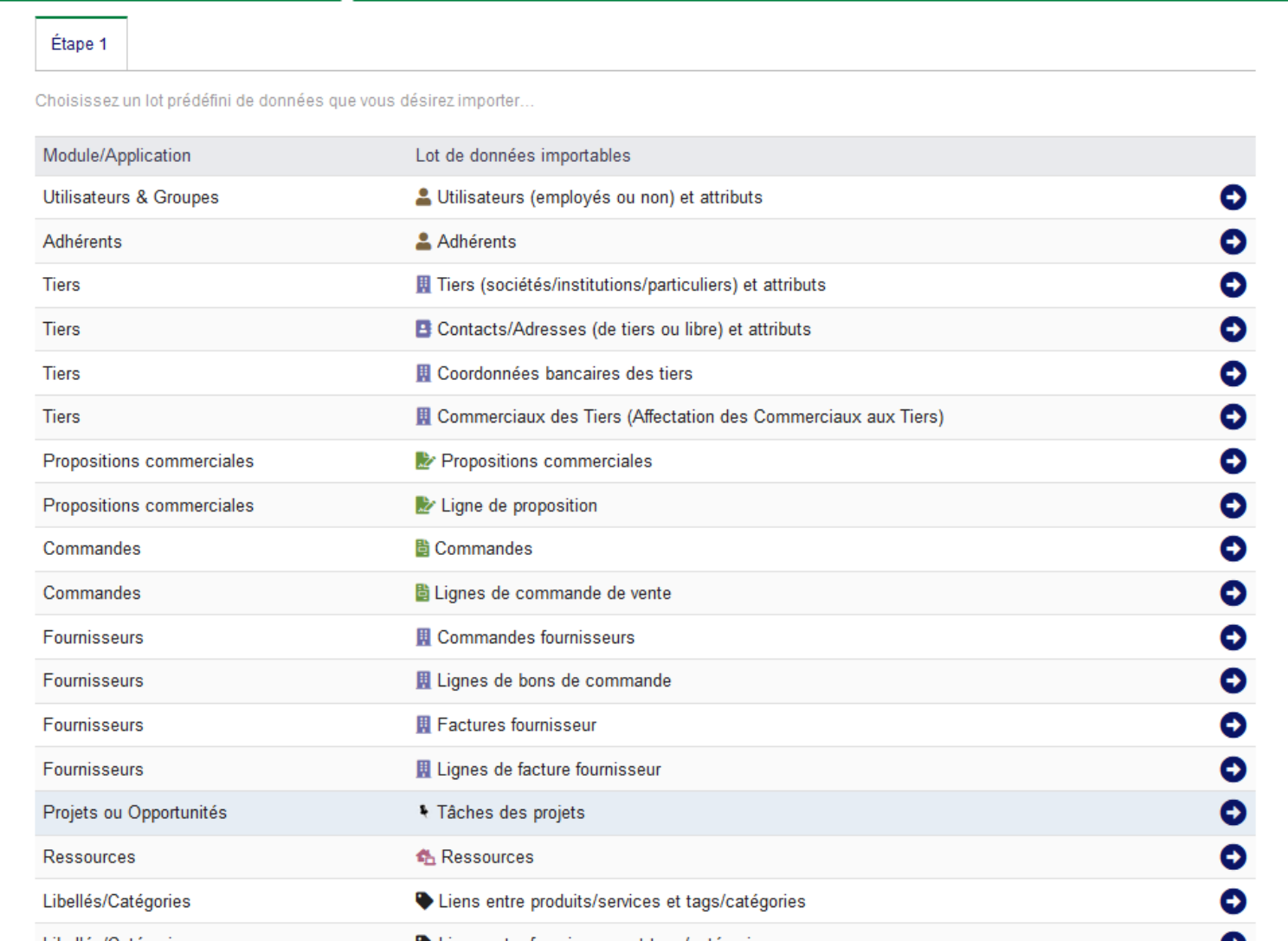The height and width of the screenshot is (941, 1288).
Task: Click the Lignes de bons de commande label
Action: pyautogui.click(x=554, y=680)
